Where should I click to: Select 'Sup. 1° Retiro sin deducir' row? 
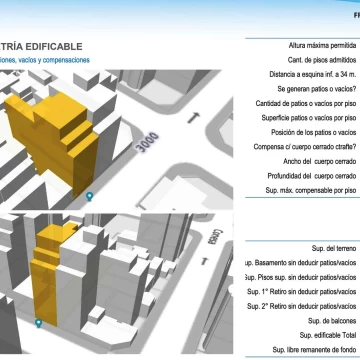301,292
